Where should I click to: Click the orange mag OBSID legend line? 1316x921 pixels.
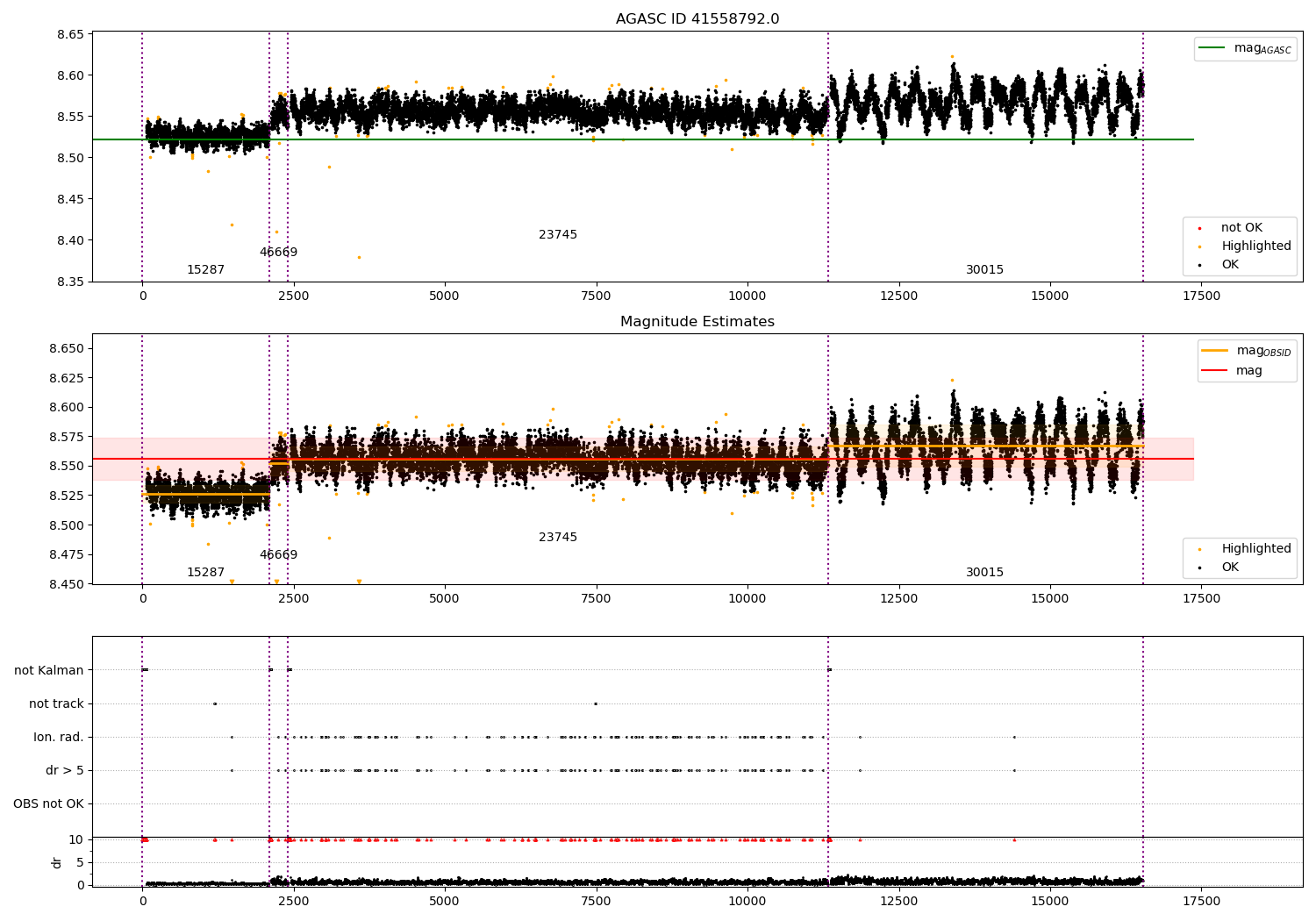point(1214,351)
